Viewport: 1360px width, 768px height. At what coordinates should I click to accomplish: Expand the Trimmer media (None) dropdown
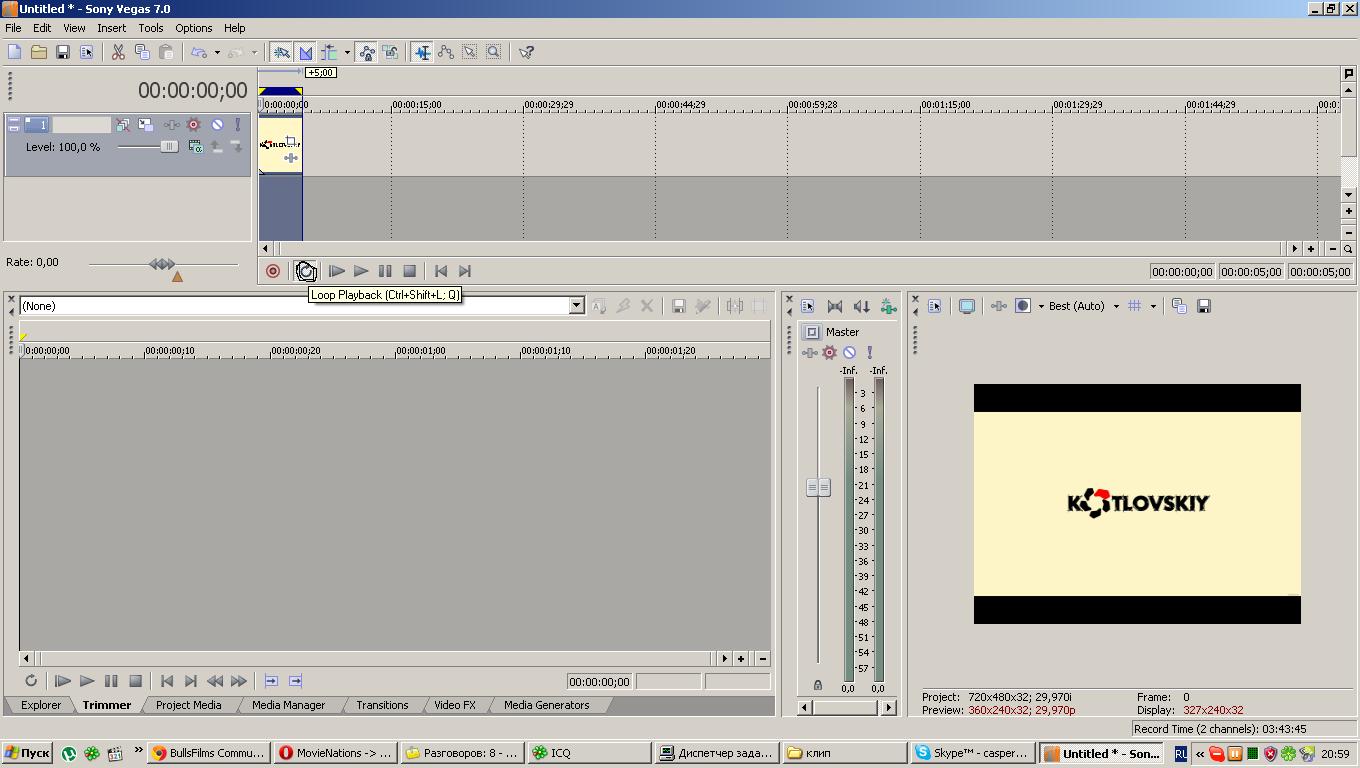coord(577,306)
